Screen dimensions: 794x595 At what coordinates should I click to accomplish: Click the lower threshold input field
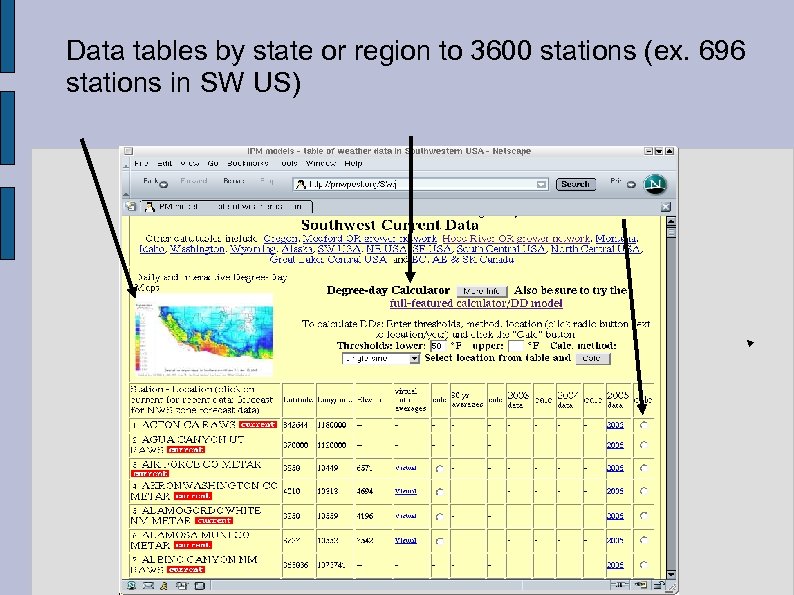click(x=437, y=346)
